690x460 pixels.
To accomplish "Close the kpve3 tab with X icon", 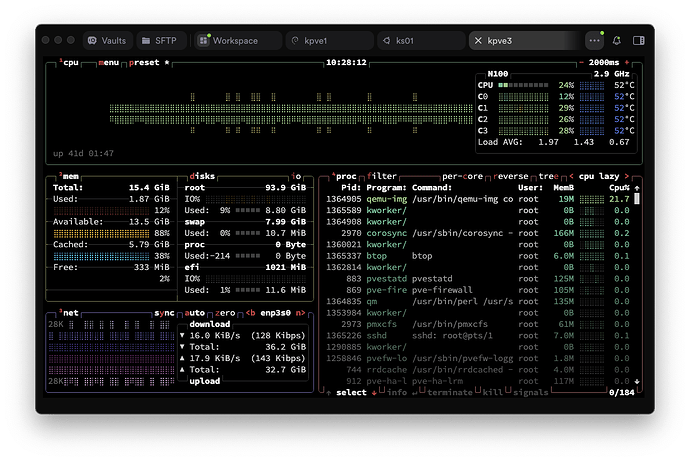I will tap(478, 40).
